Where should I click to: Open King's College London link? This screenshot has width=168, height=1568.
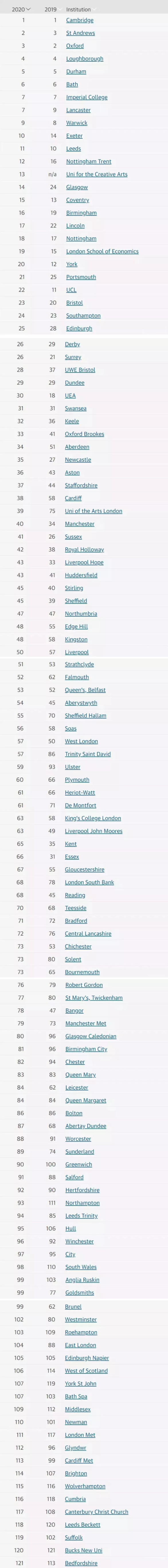click(x=93, y=818)
